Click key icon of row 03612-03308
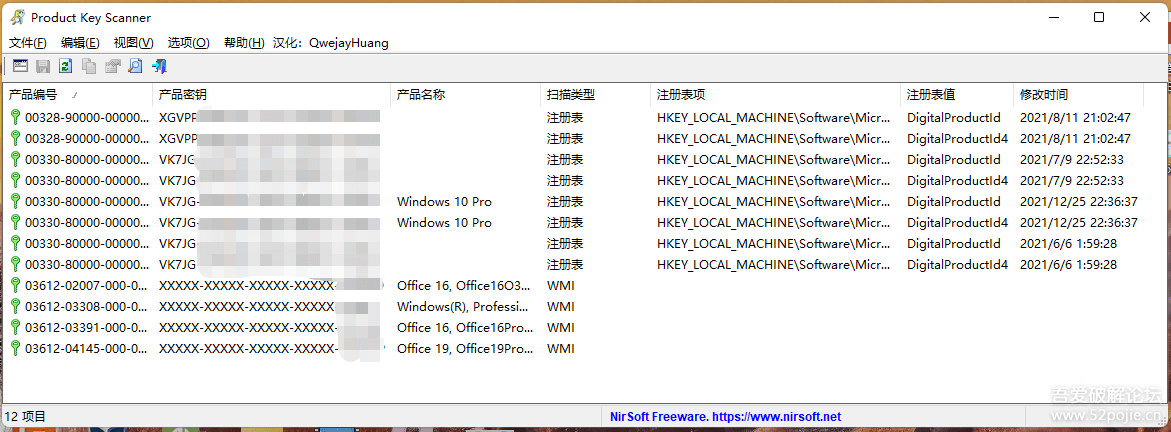The height and width of the screenshot is (432, 1171). click(15, 306)
